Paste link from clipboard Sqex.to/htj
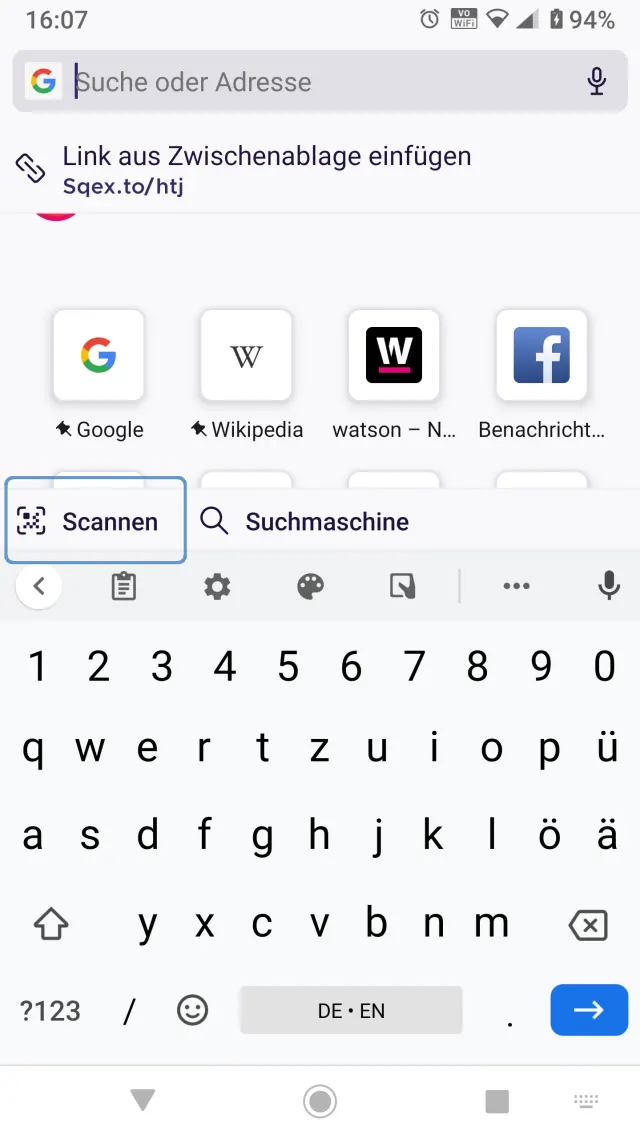 [320, 170]
